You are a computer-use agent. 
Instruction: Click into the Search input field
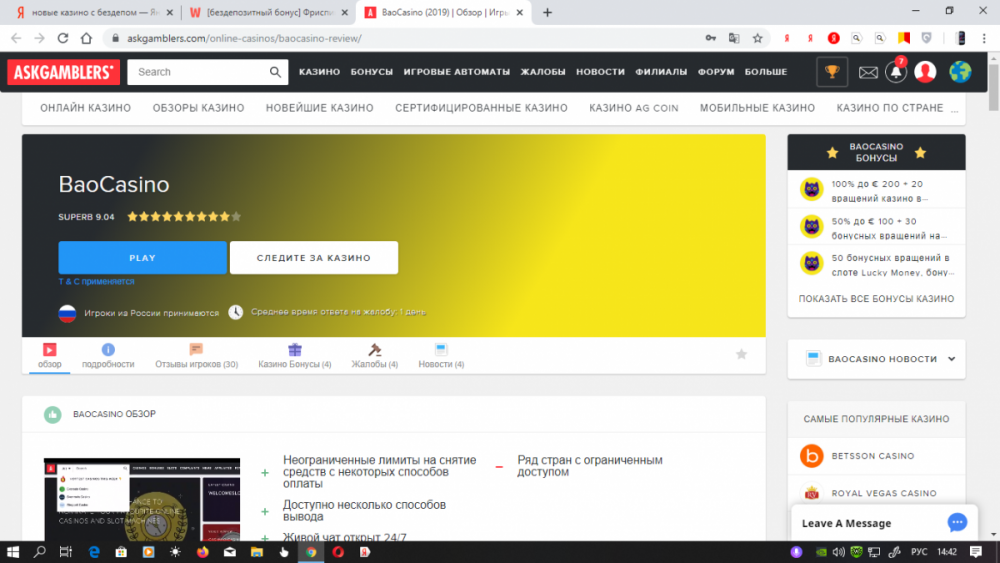point(200,72)
